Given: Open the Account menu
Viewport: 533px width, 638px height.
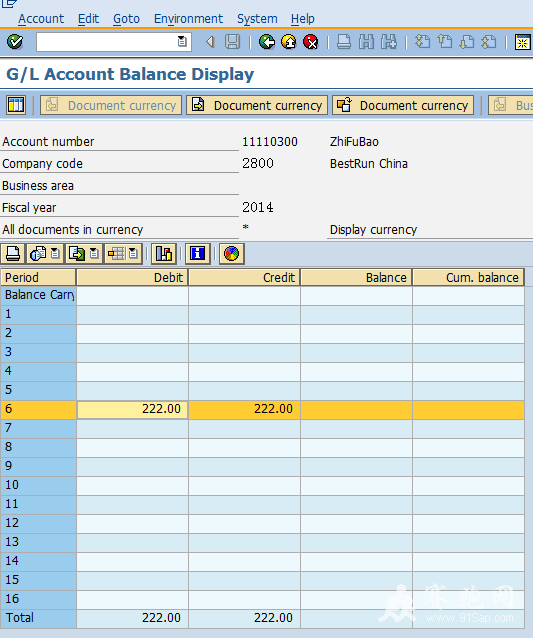Looking at the screenshot, I should [41, 19].
